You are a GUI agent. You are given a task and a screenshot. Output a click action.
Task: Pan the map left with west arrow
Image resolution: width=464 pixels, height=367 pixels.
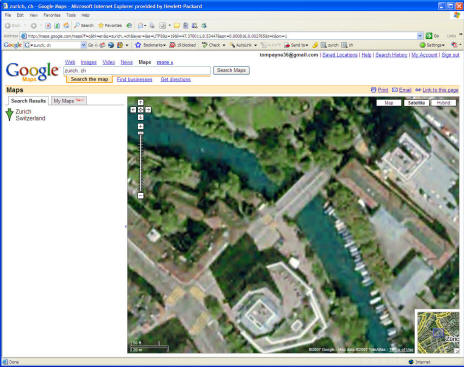(x=133, y=110)
